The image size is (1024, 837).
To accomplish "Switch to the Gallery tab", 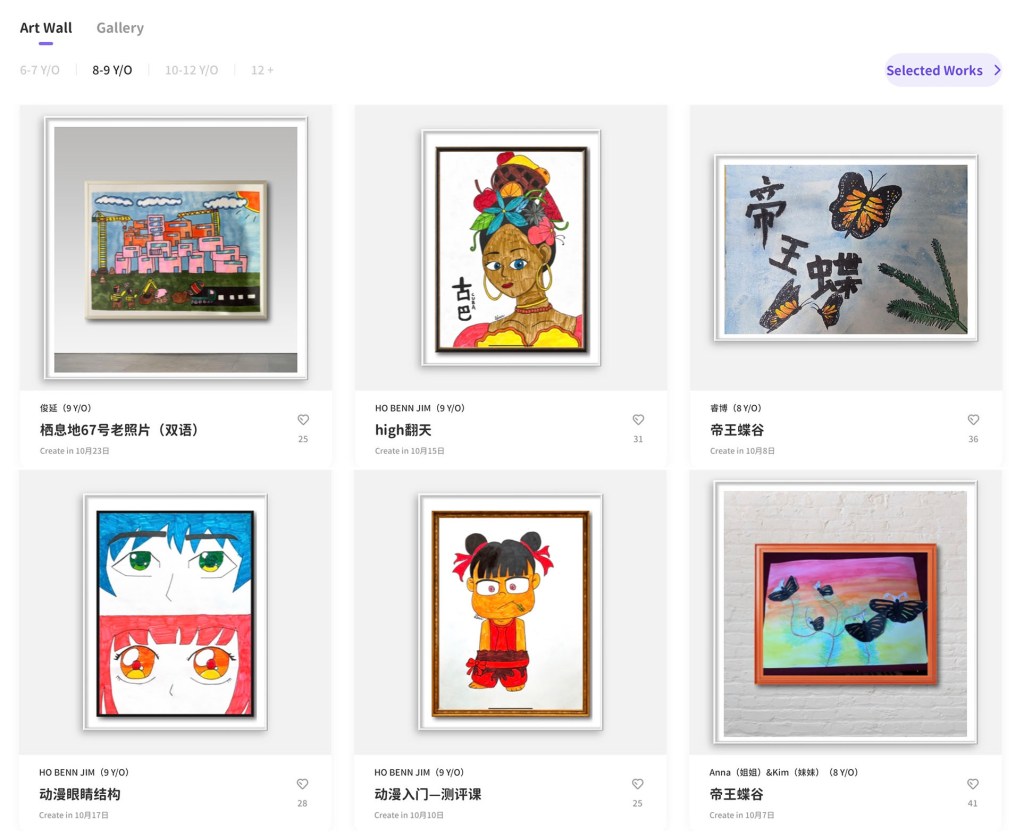I will coord(120,28).
